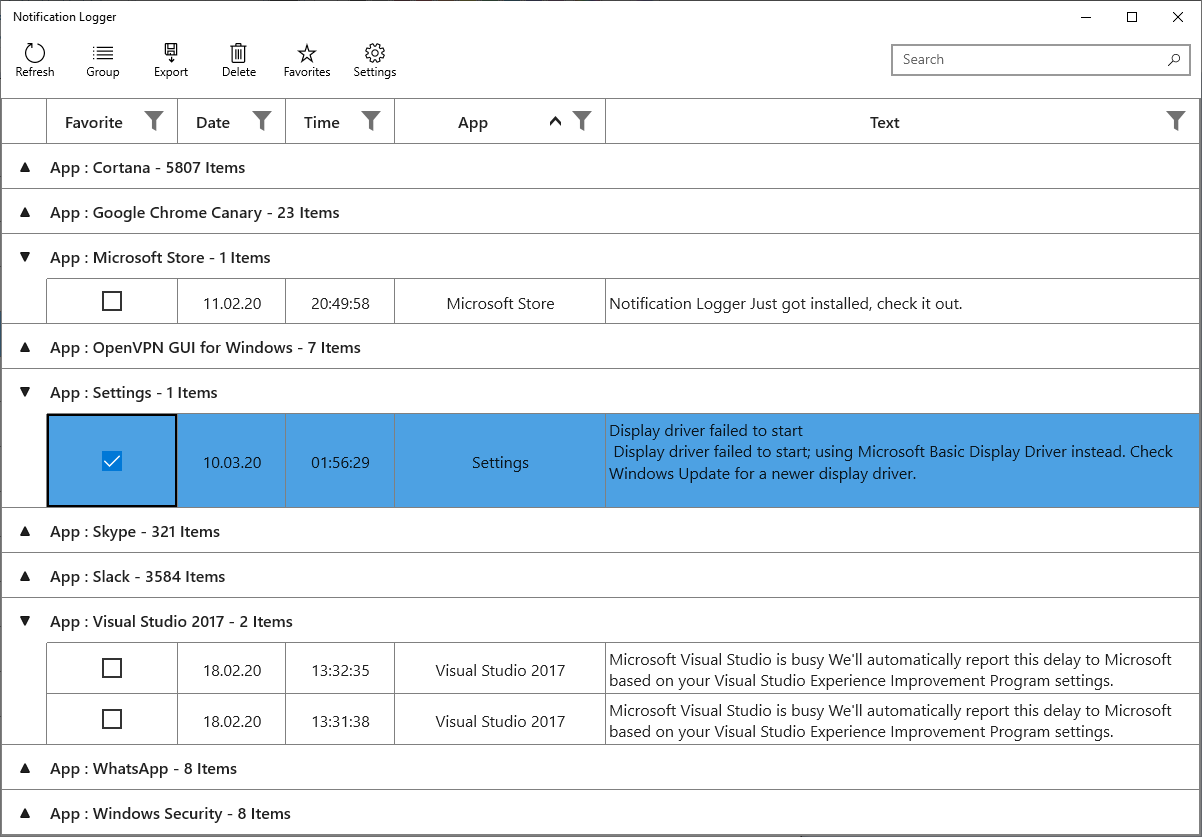Image resolution: width=1202 pixels, height=837 pixels.
Task: Open the Date column filter icon
Action: [x=262, y=121]
